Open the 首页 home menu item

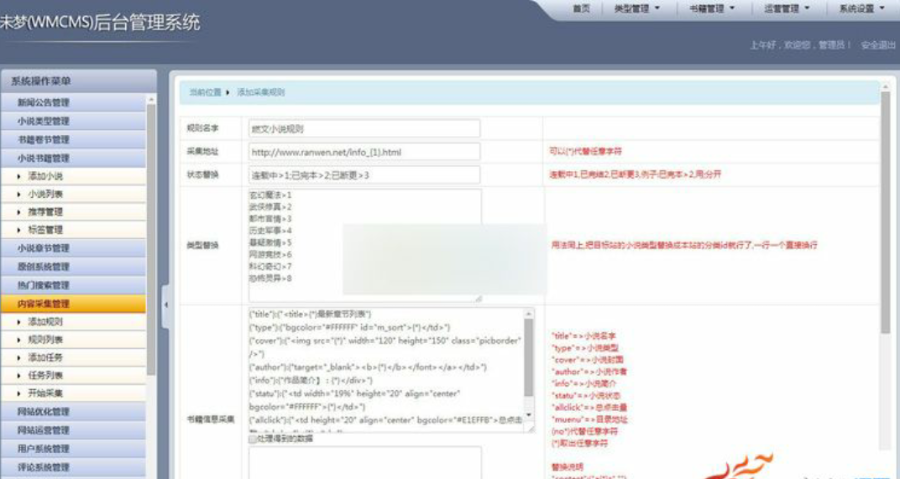[581, 9]
